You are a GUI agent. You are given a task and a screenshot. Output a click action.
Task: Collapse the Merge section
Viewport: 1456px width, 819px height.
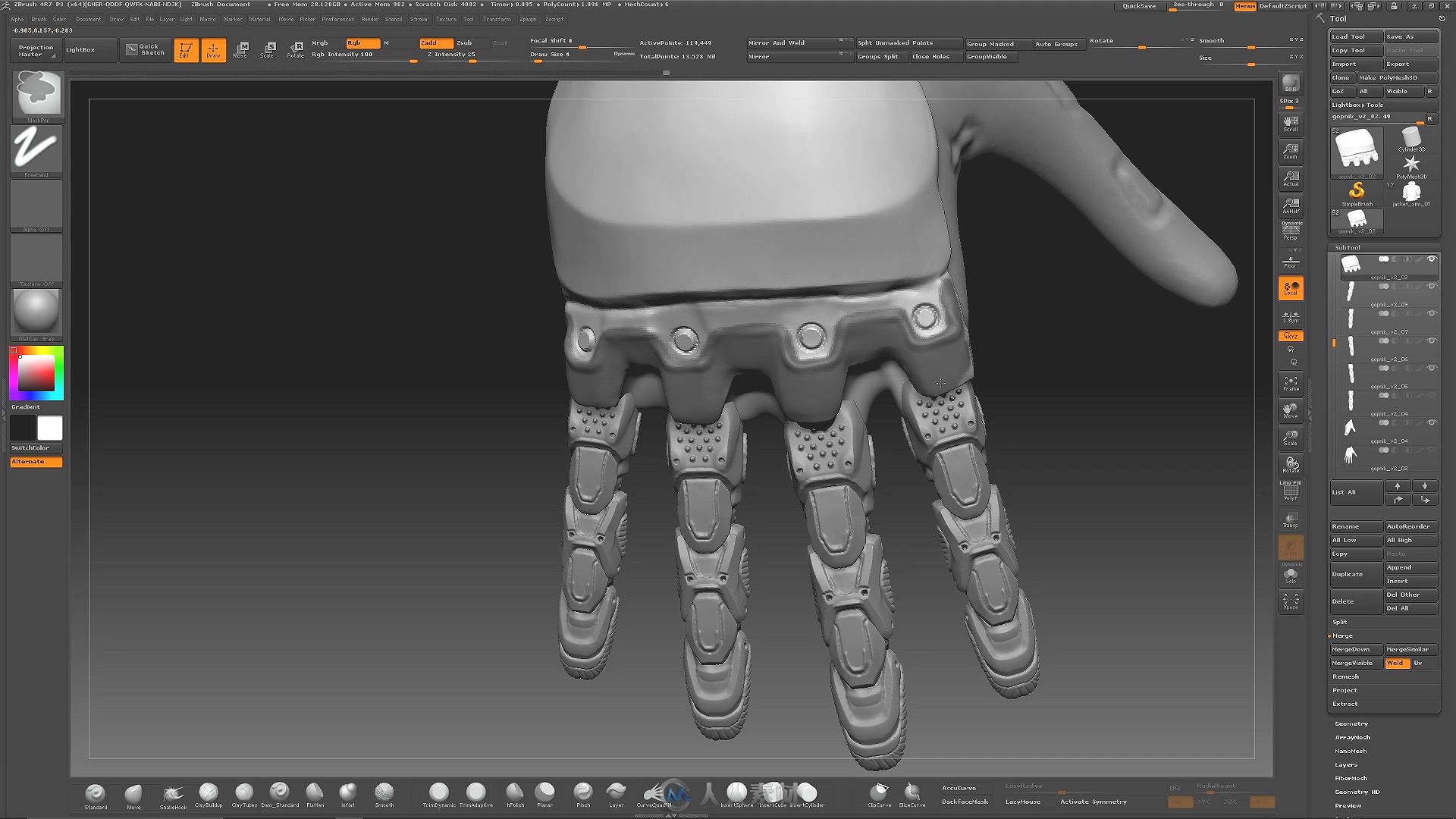(1342, 635)
